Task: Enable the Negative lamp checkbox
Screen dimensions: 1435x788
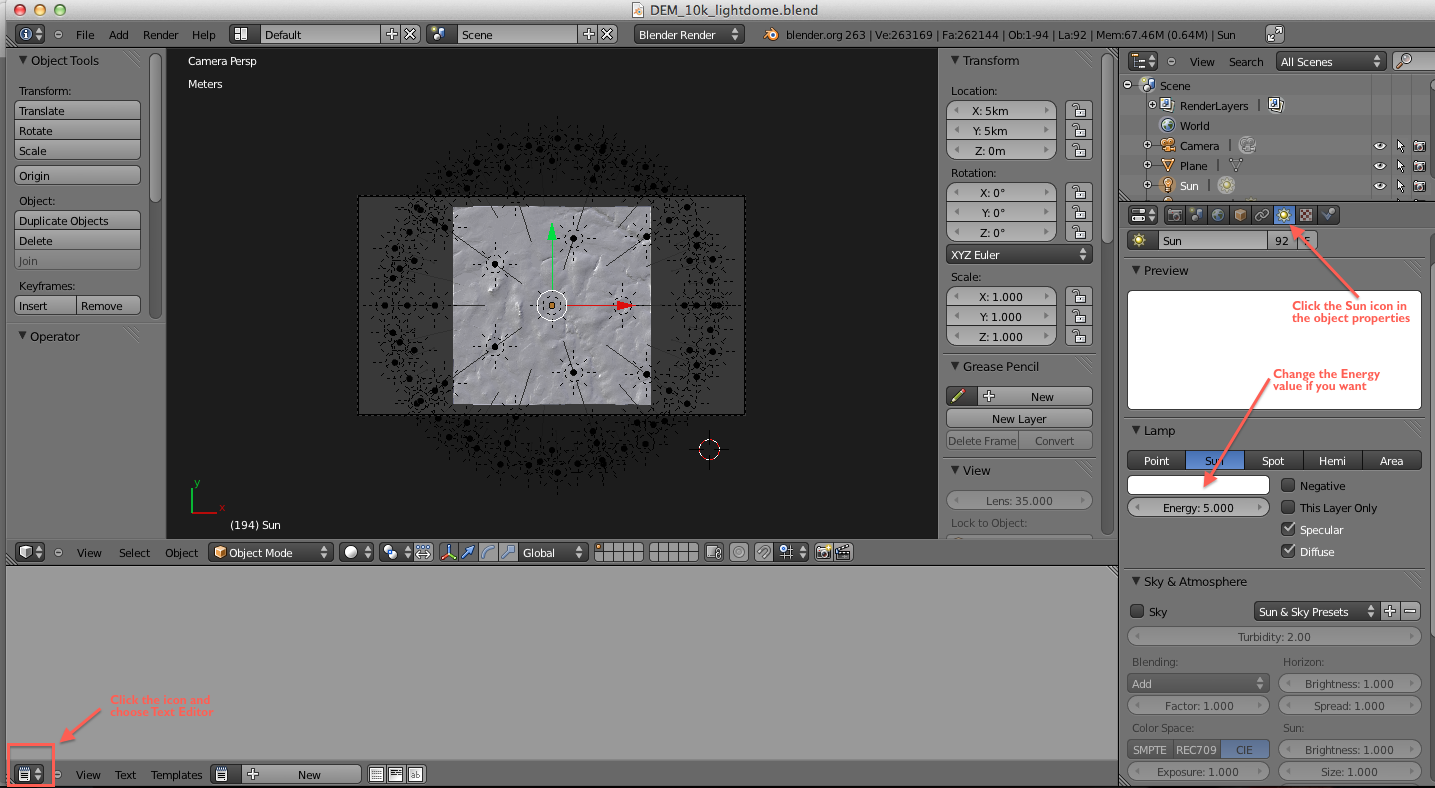Action: point(1289,485)
